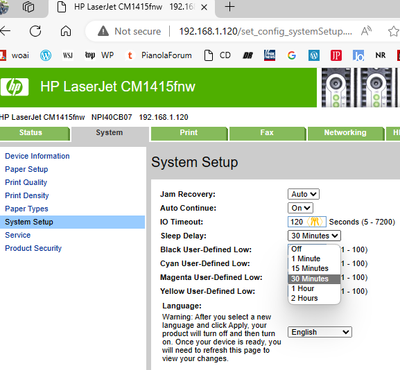The width and height of the screenshot is (400, 370).
Task: Open the Product Security link
Action: point(33,248)
